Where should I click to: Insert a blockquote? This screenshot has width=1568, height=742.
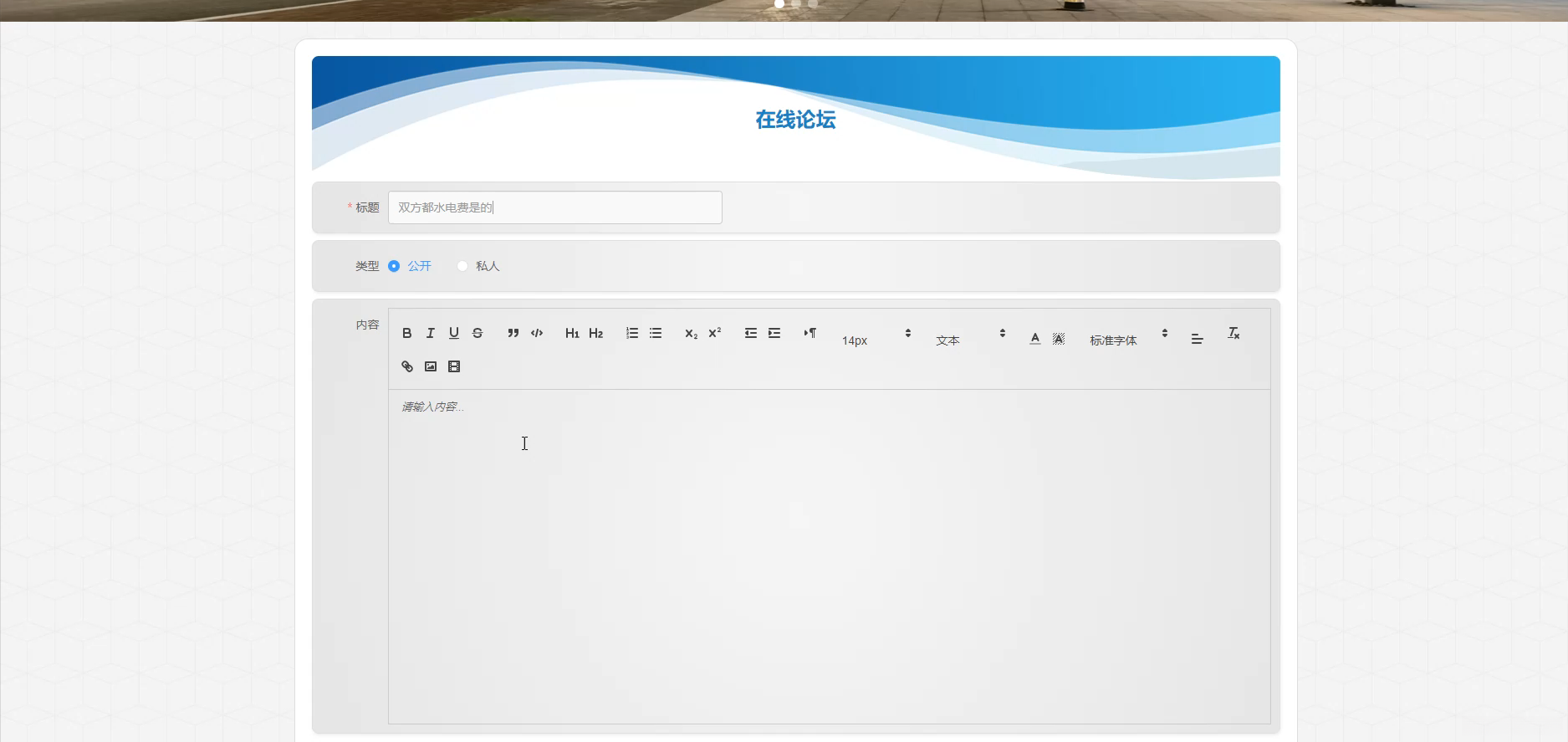[x=513, y=333]
